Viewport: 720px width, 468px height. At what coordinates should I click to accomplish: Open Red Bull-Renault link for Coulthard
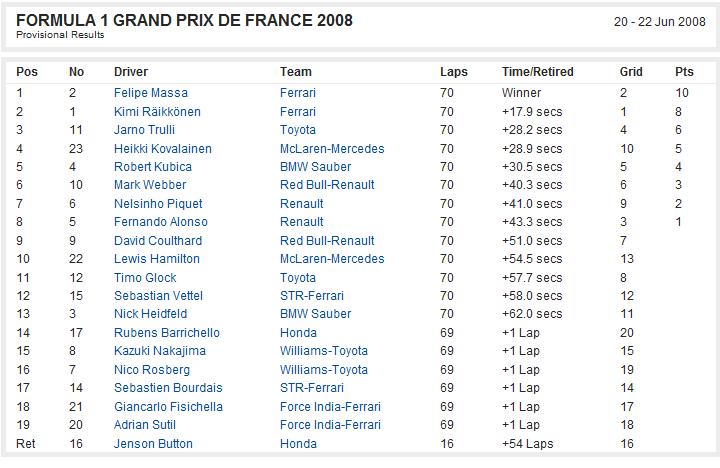327,241
